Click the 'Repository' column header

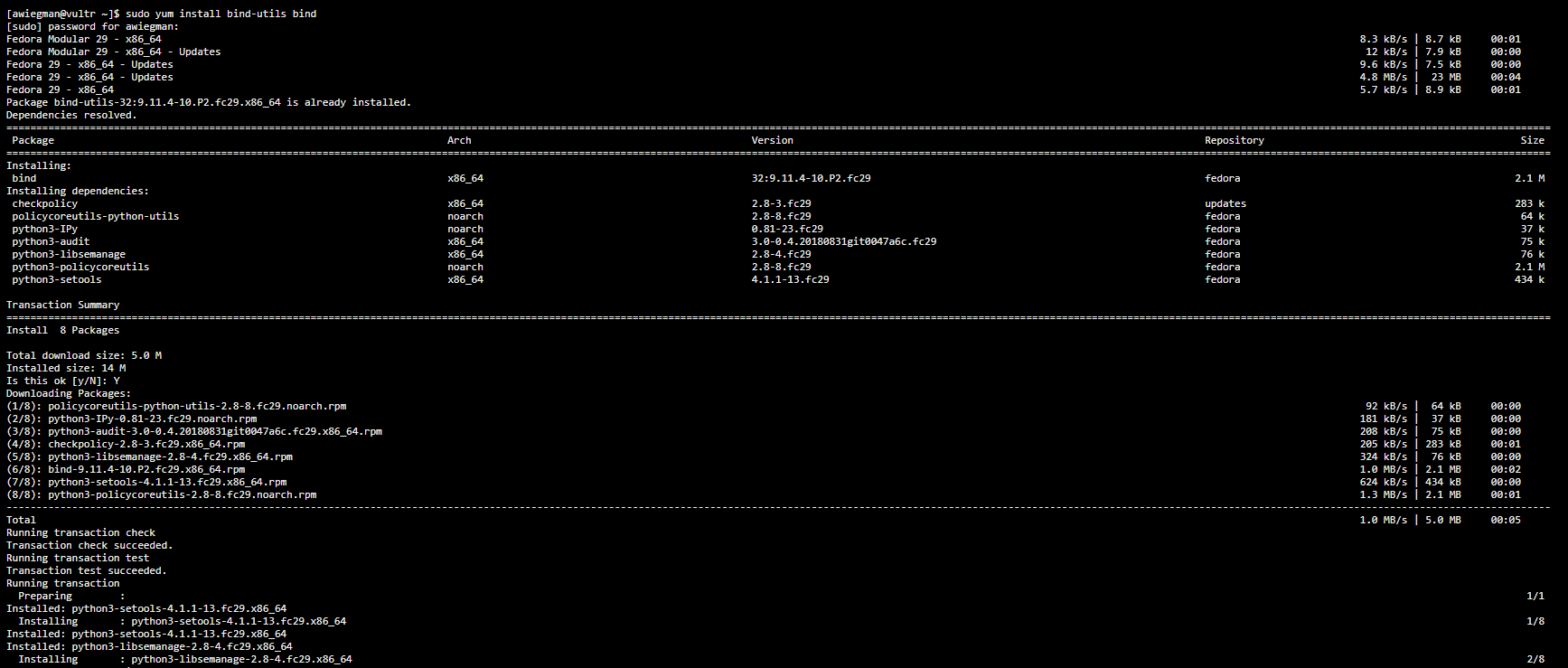point(1234,140)
